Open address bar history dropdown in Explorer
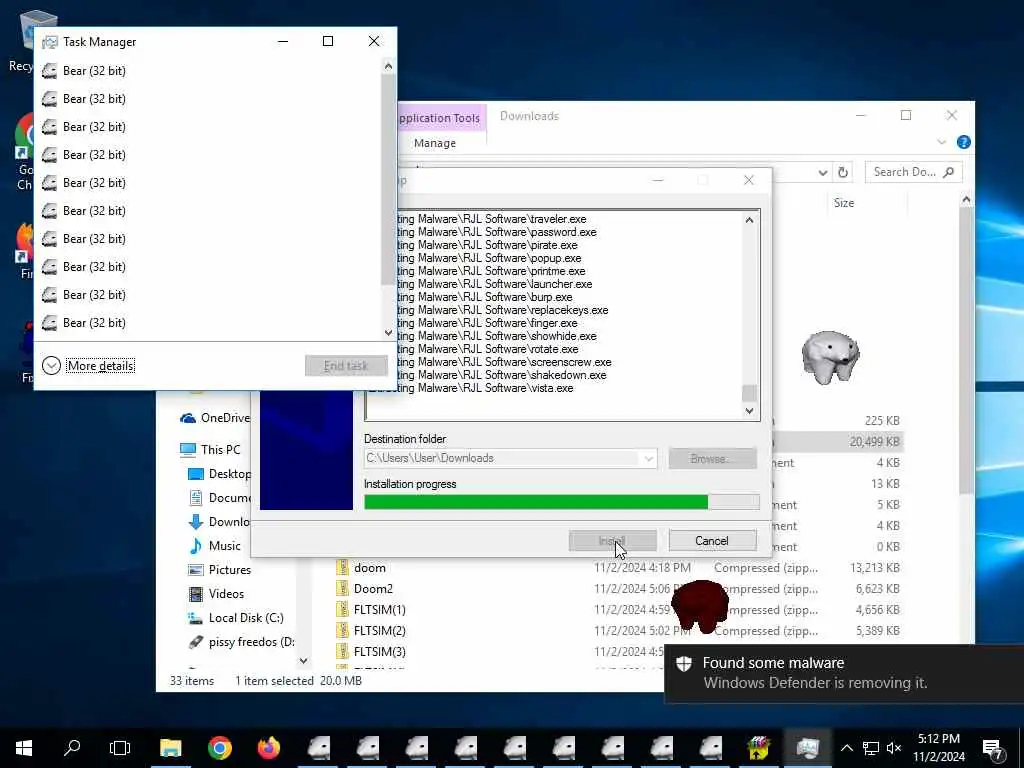Image resolution: width=1024 pixels, height=768 pixels. tap(823, 172)
